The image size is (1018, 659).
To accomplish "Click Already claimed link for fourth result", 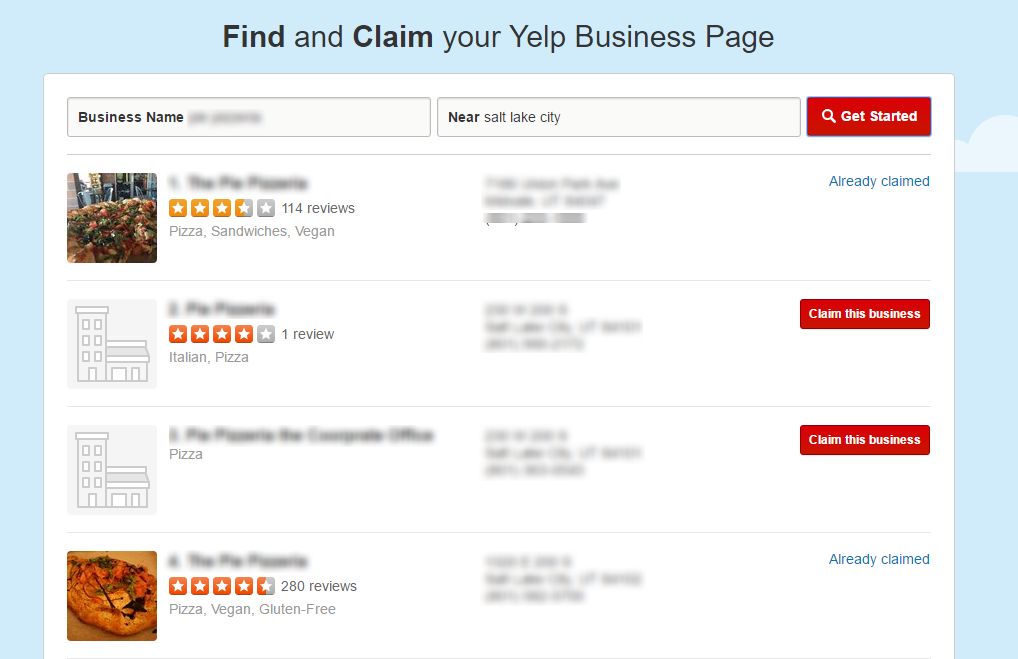I will coord(879,559).
